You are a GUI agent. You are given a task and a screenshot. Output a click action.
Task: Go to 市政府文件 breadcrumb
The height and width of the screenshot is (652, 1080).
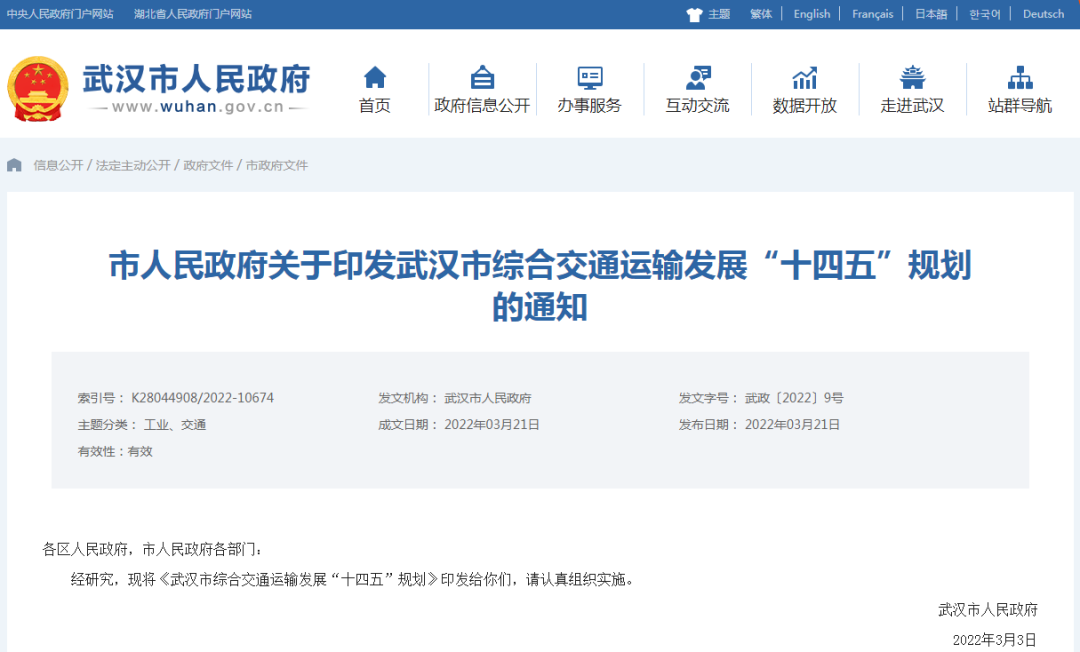(x=277, y=165)
